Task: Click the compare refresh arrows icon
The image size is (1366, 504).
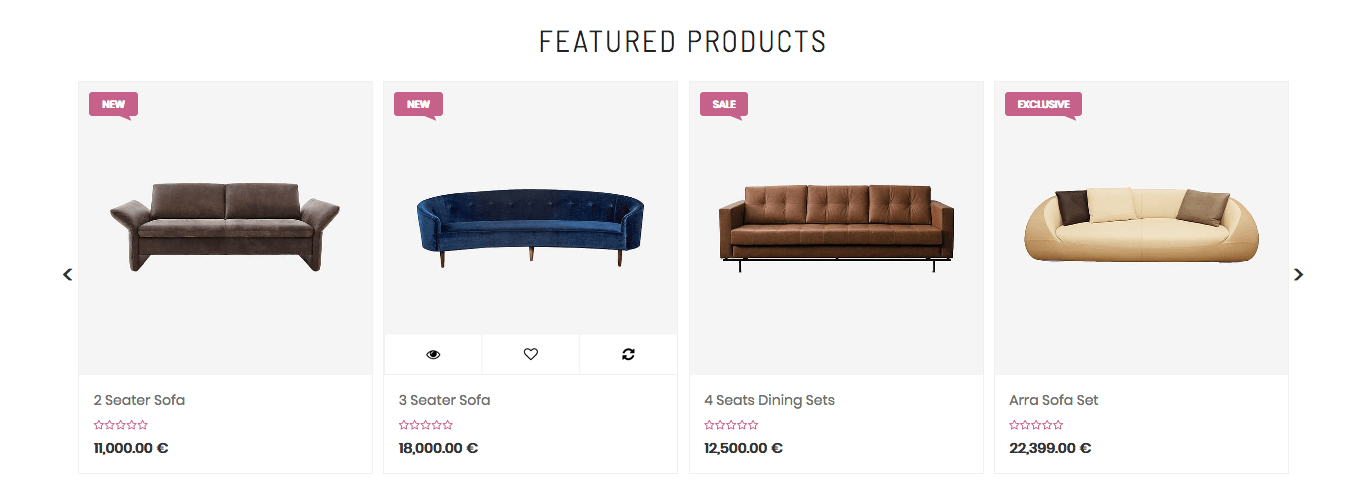Action: click(628, 354)
